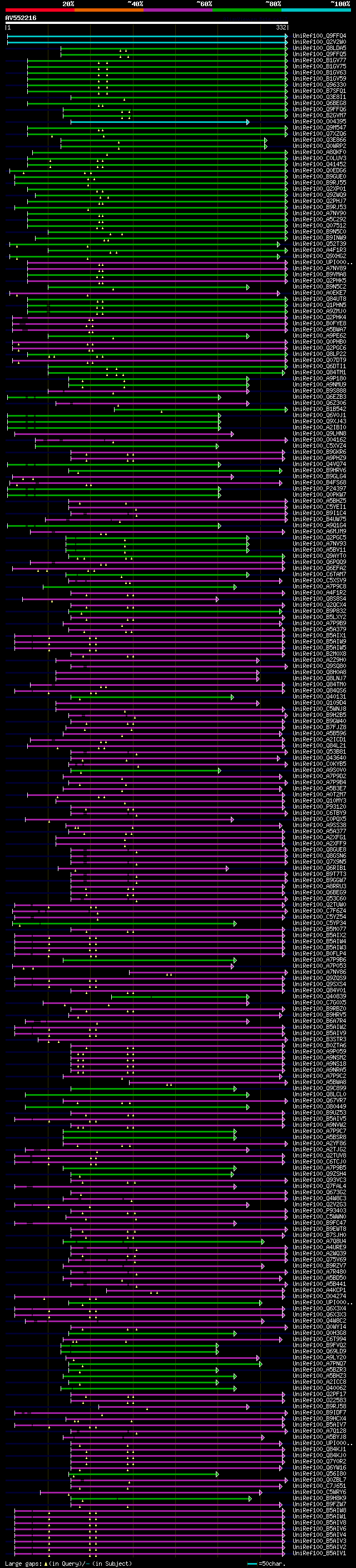The image size is (356, 1568).
Task: Click the =50char. scale legend text
Action: point(271,1563)
